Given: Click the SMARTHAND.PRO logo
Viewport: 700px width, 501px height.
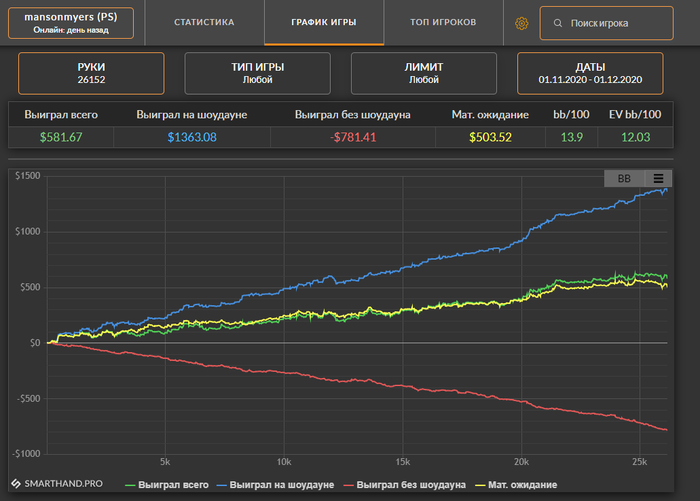Looking at the screenshot, I should pos(57,484).
